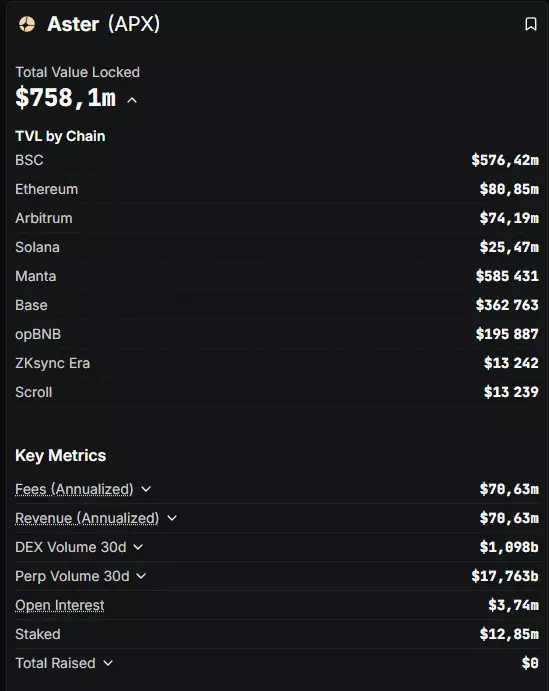Click the Fees (Annualized) label
549x691 pixels.
[x=74, y=489]
